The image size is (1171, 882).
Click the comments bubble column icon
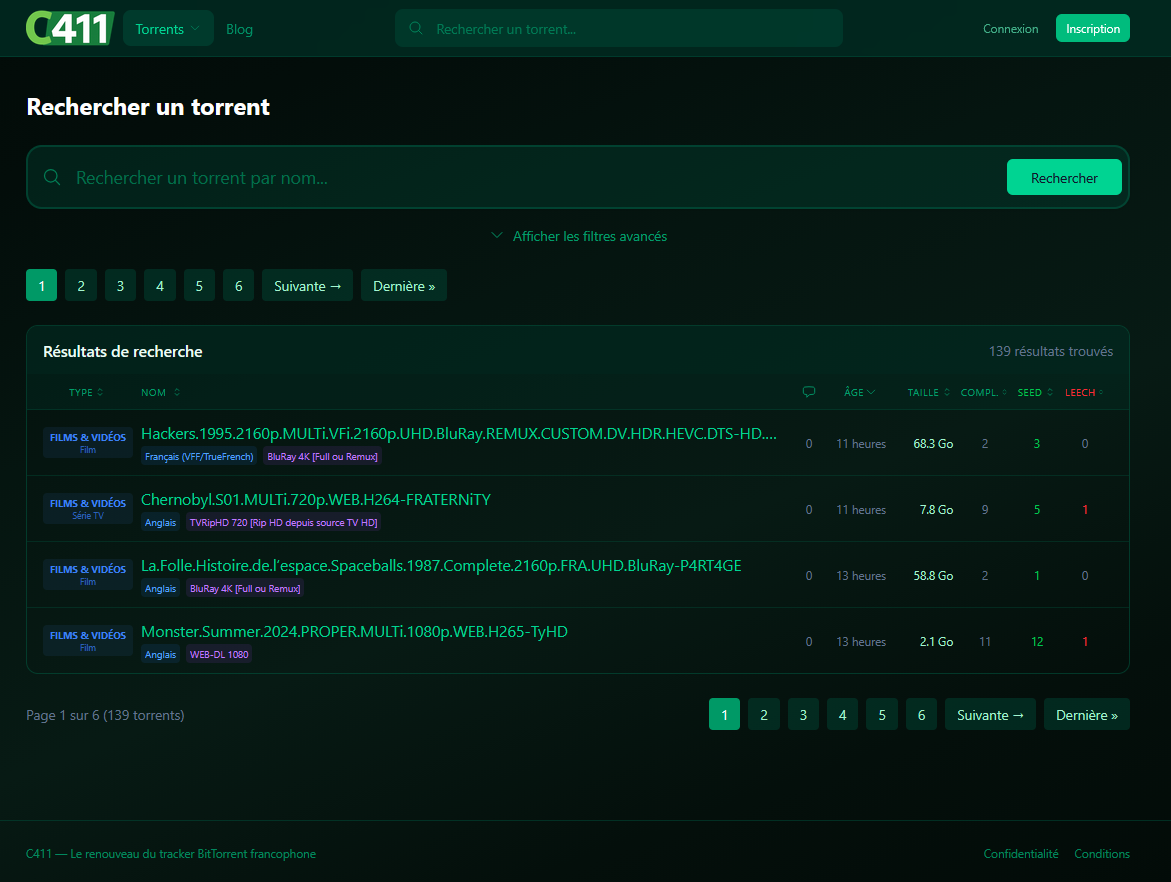[x=809, y=392]
